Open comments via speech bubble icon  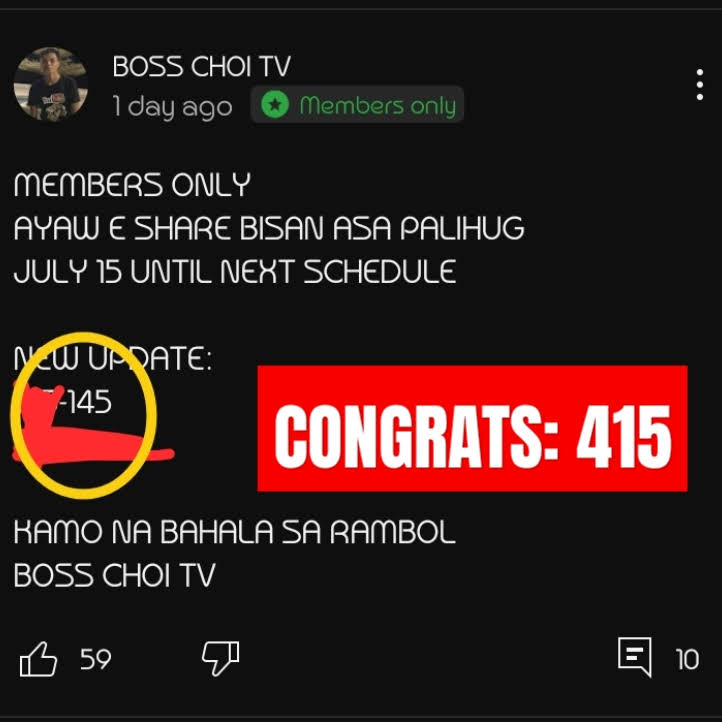coord(635,657)
